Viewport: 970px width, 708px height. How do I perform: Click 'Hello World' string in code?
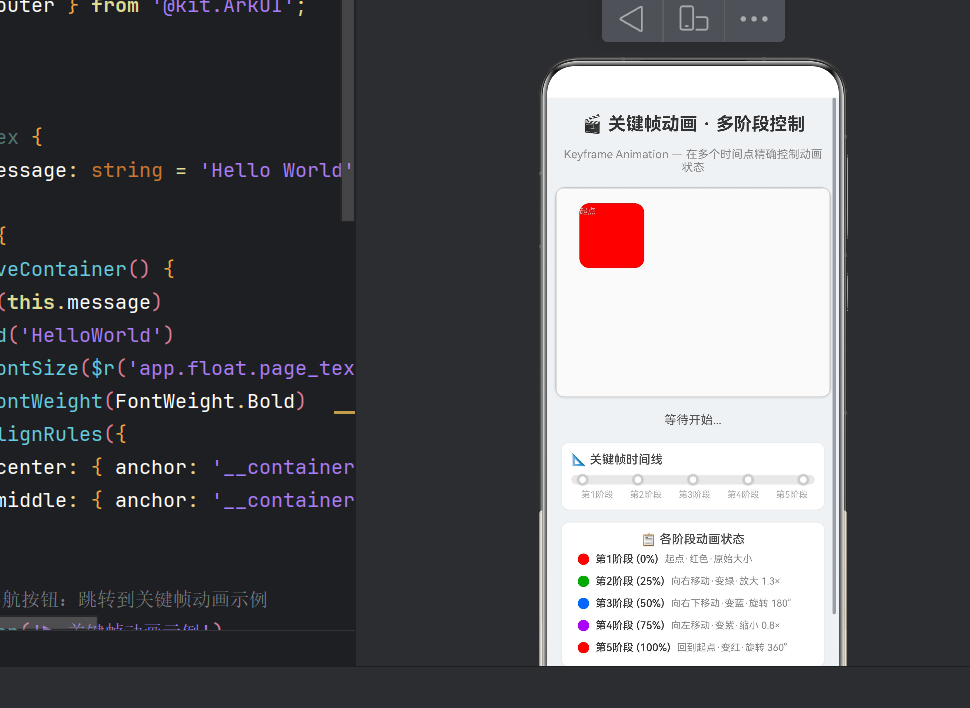pos(277,170)
